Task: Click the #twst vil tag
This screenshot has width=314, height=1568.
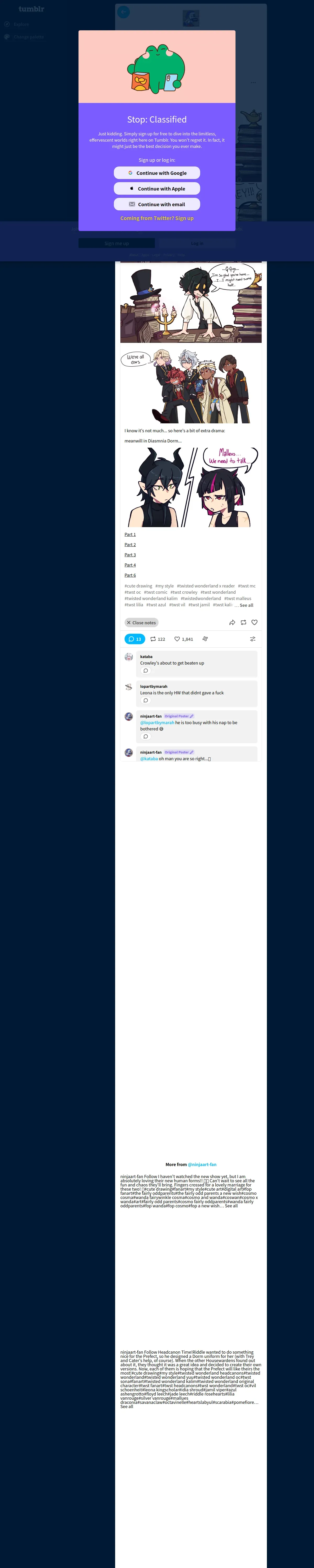Action: pos(177,605)
